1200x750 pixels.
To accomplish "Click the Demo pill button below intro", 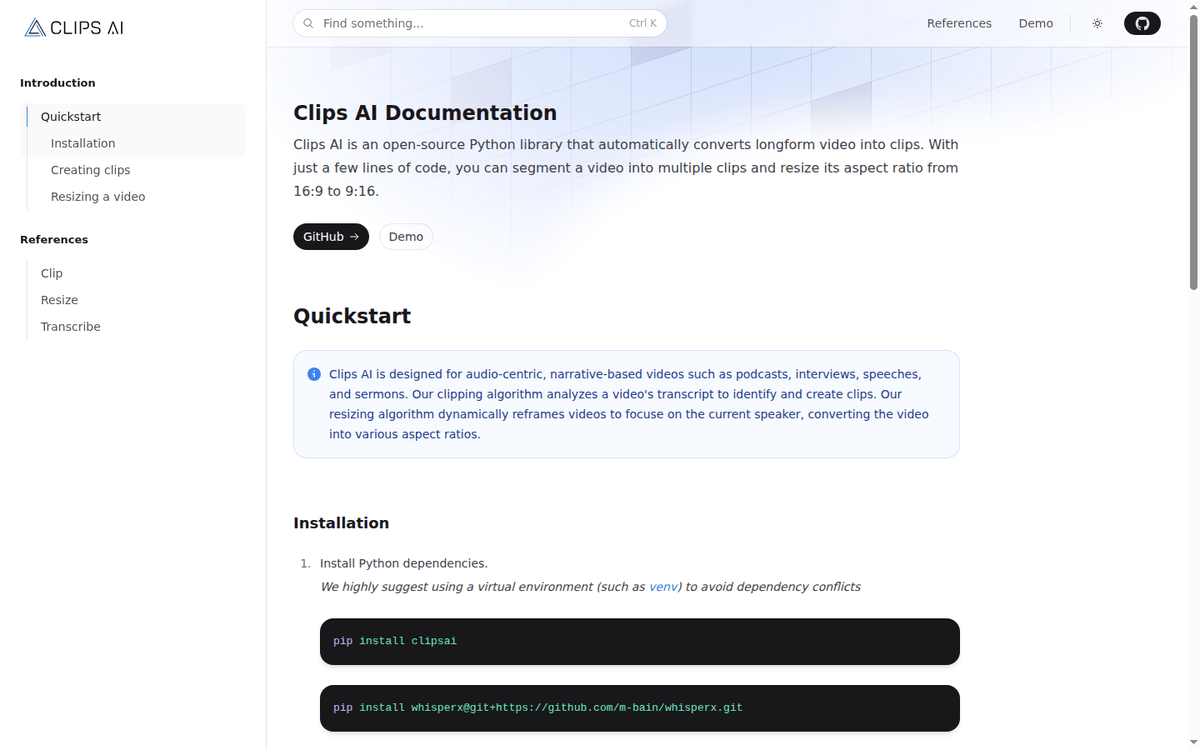I will point(406,237).
